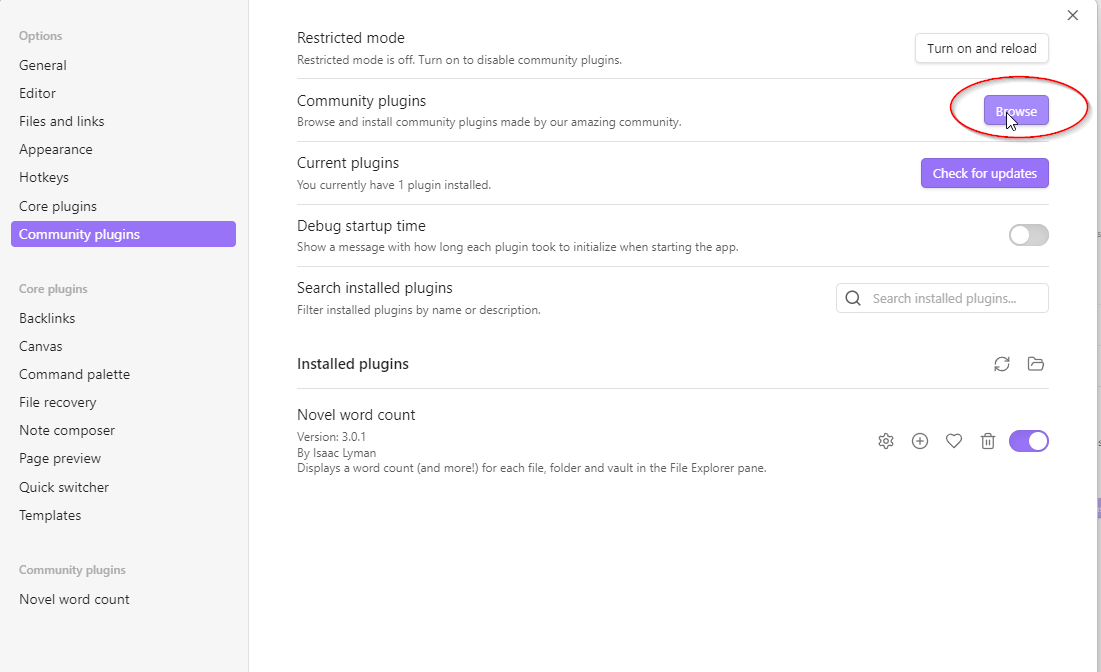Screen dimensions: 1101x672
Task: Open Command palette plugin settings
Action: point(74,374)
